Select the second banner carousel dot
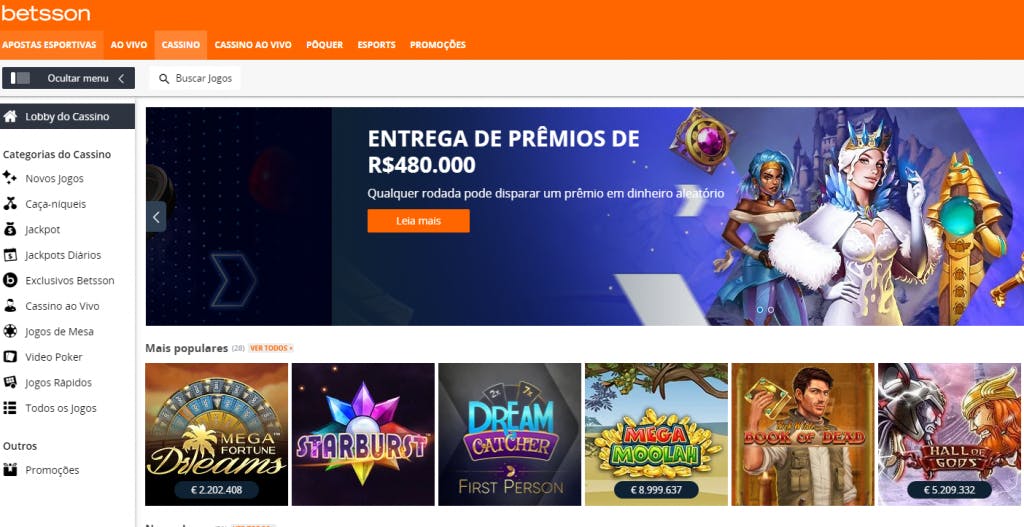1024x527 pixels. pyautogui.click(x=771, y=310)
